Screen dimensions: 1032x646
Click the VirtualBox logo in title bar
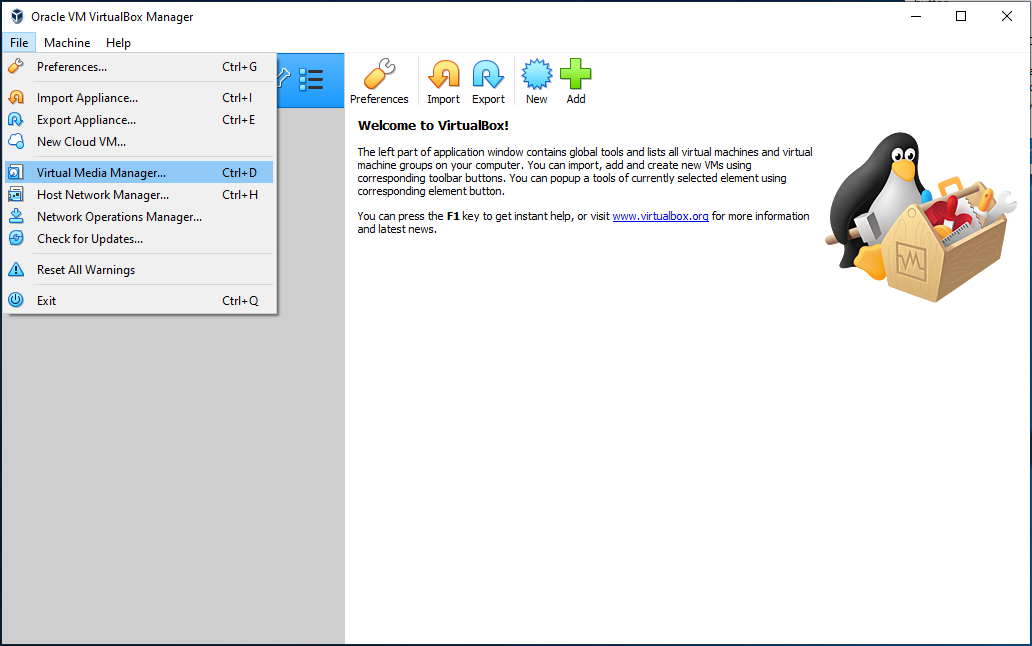16,16
